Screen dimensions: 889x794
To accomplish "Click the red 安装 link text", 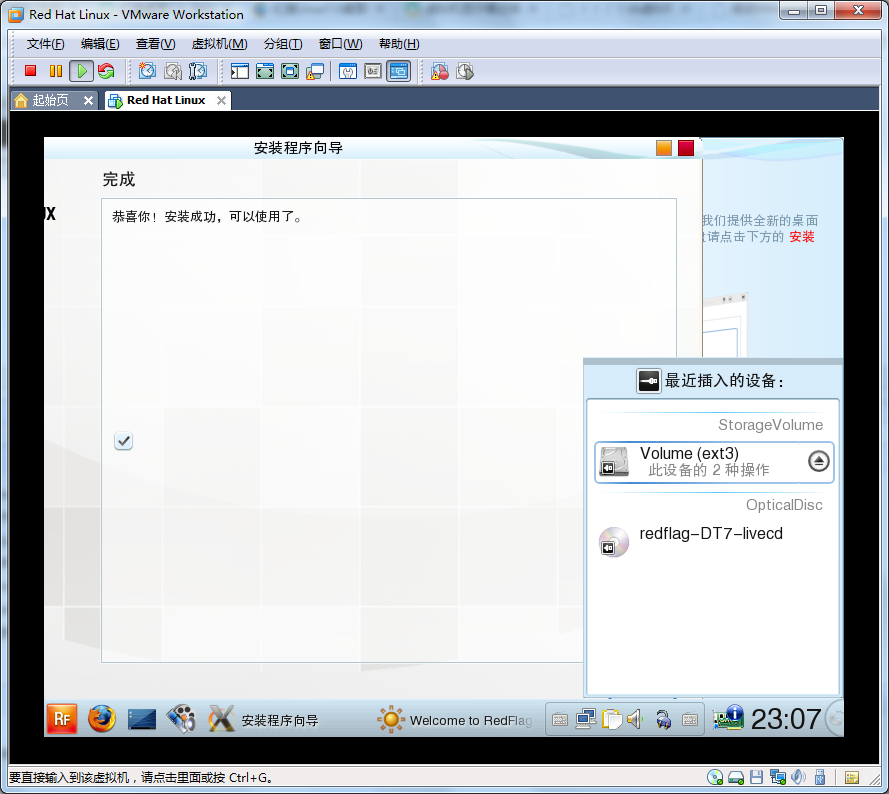I will click(802, 236).
